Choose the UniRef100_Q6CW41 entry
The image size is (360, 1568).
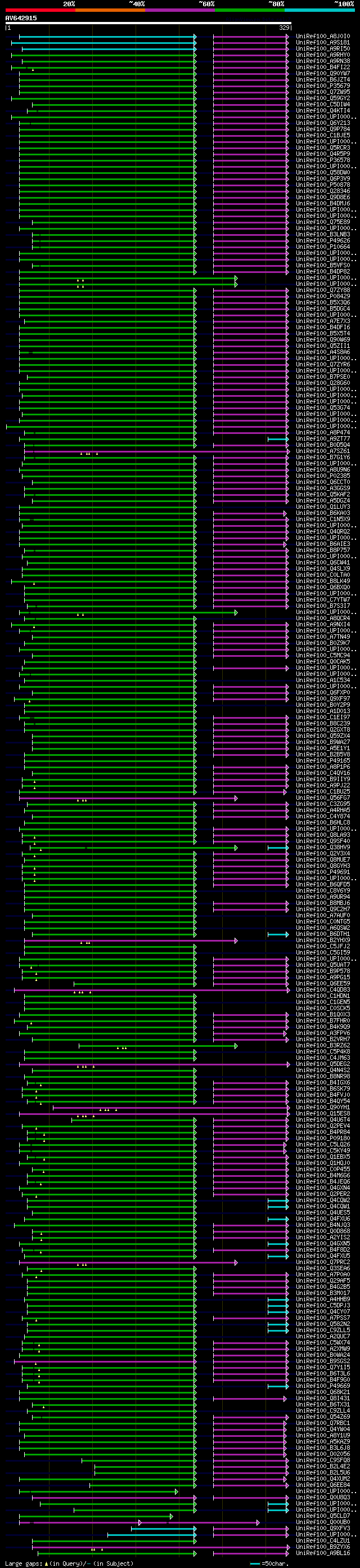[323, 562]
